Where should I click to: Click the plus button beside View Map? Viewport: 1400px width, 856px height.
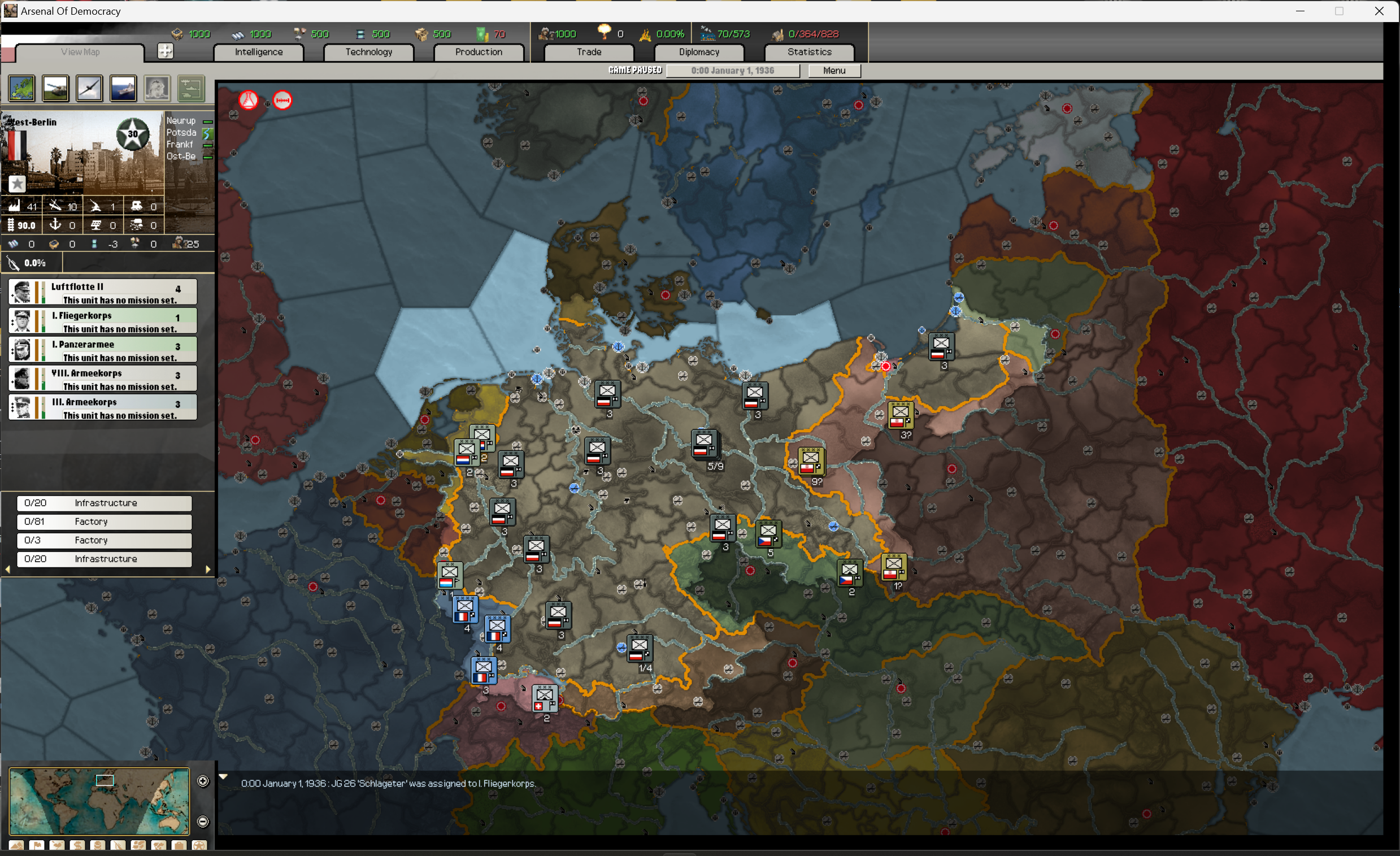click(166, 51)
